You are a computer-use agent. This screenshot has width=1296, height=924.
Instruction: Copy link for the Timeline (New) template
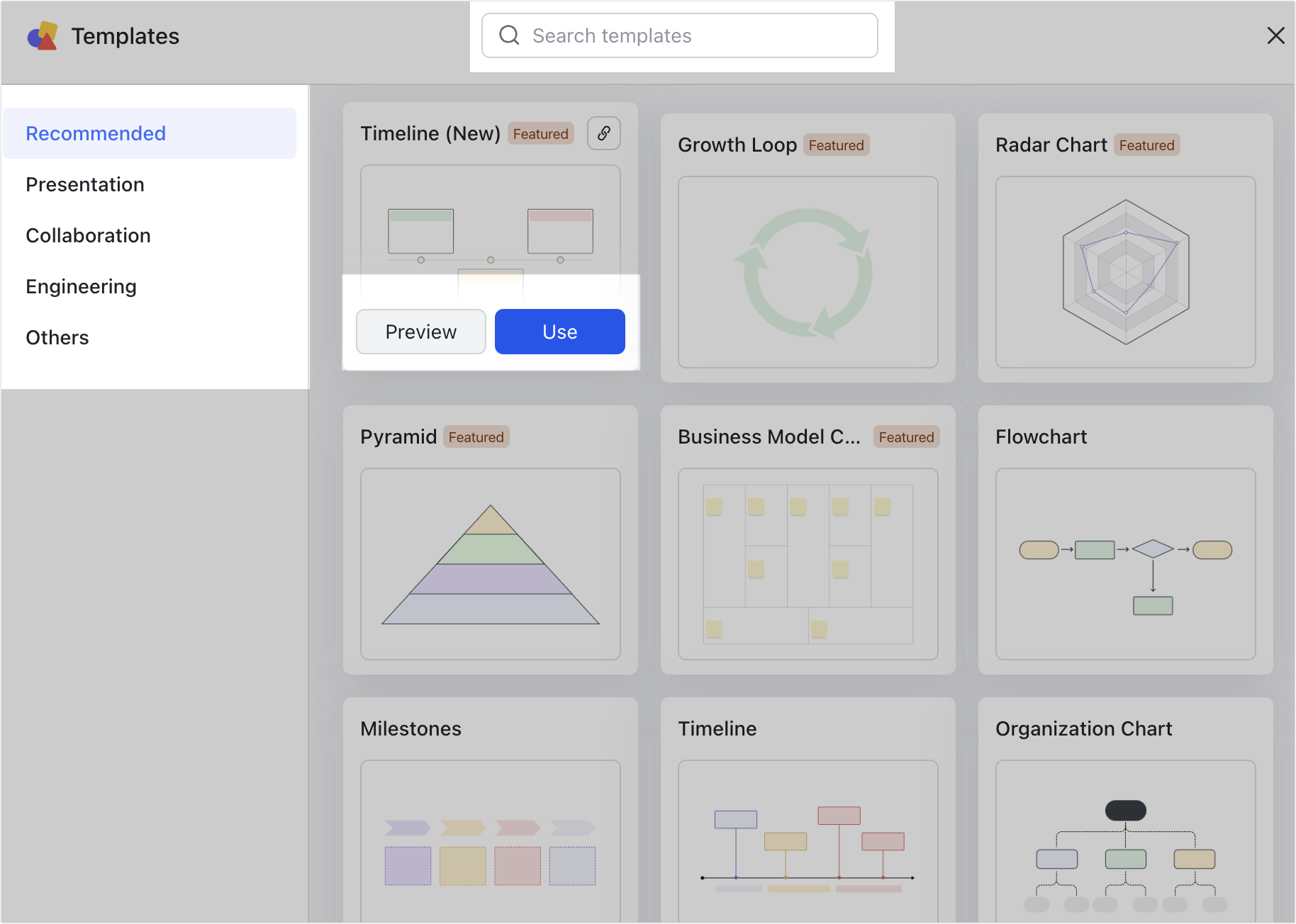pos(603,133)
